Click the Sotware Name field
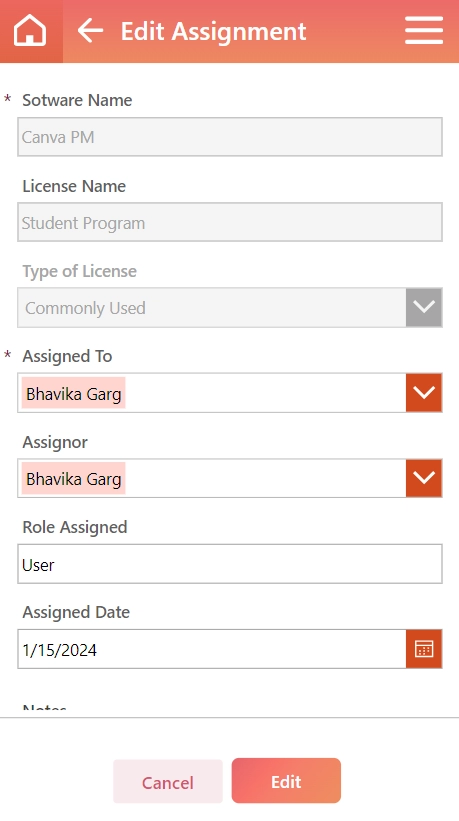The height and width of the screenshot is (821, 459). (x=230, y=137)
